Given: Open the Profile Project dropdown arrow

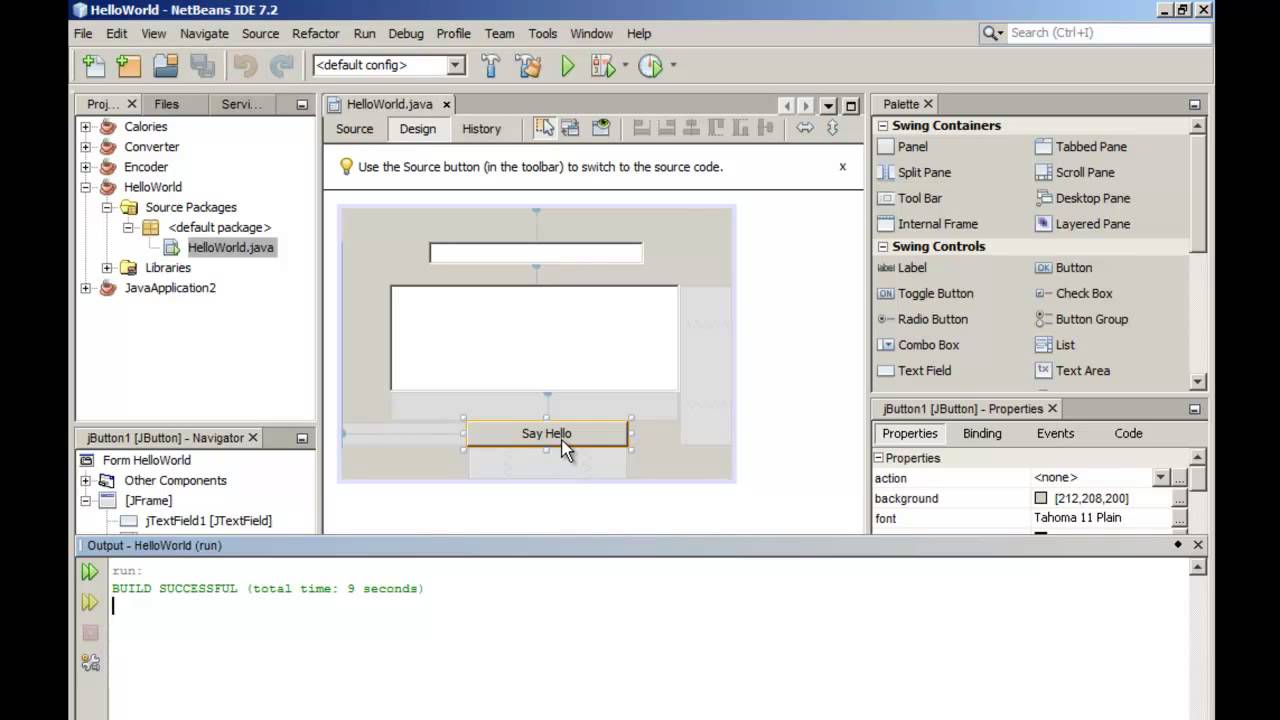Looking at the screenshot, I should click(673, 66).
